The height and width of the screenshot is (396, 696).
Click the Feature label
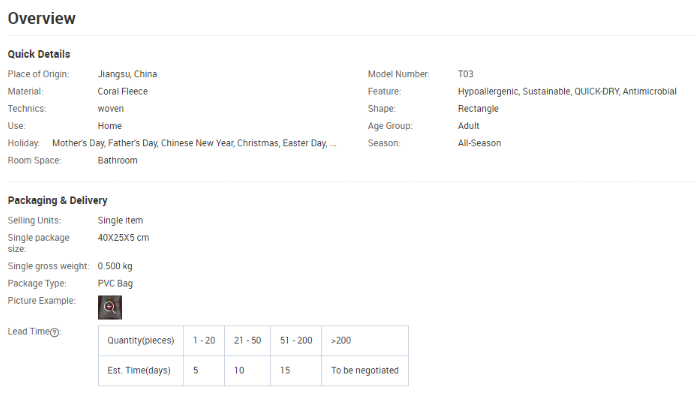[x=384, y=91]
